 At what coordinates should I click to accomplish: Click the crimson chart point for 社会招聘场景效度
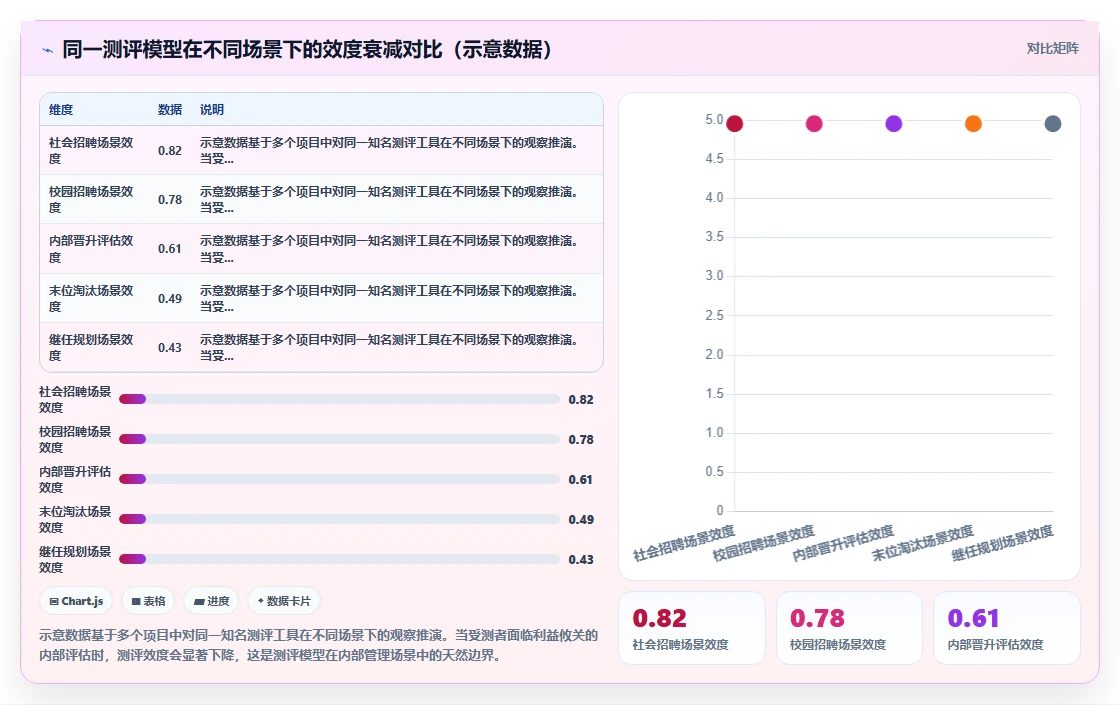coord(734,124)
